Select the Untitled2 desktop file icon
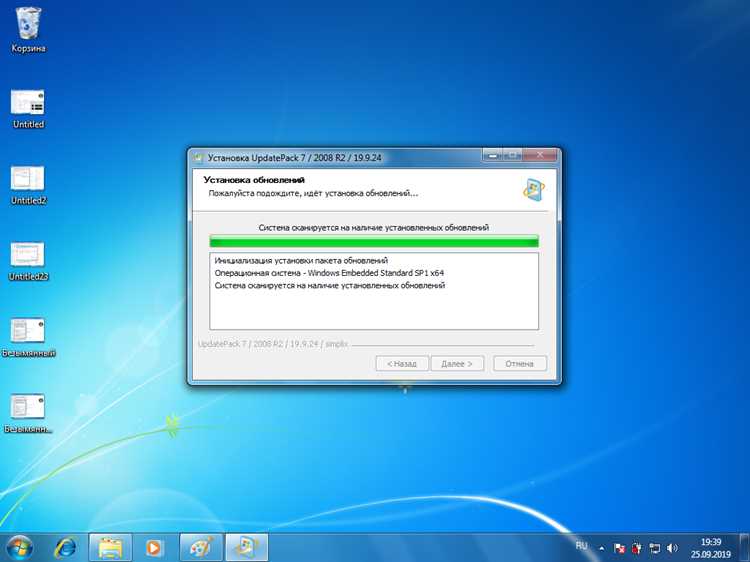 [28, 186]
